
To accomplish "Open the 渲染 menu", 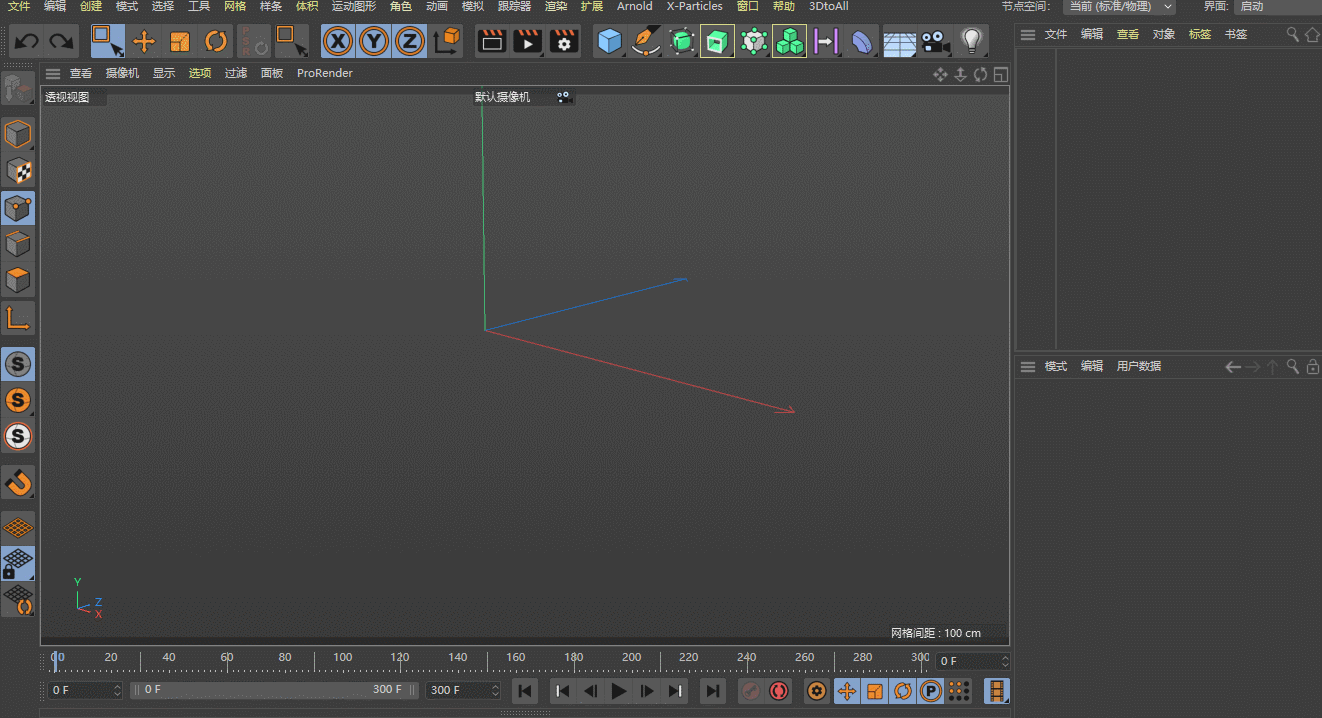I will 556,6.
